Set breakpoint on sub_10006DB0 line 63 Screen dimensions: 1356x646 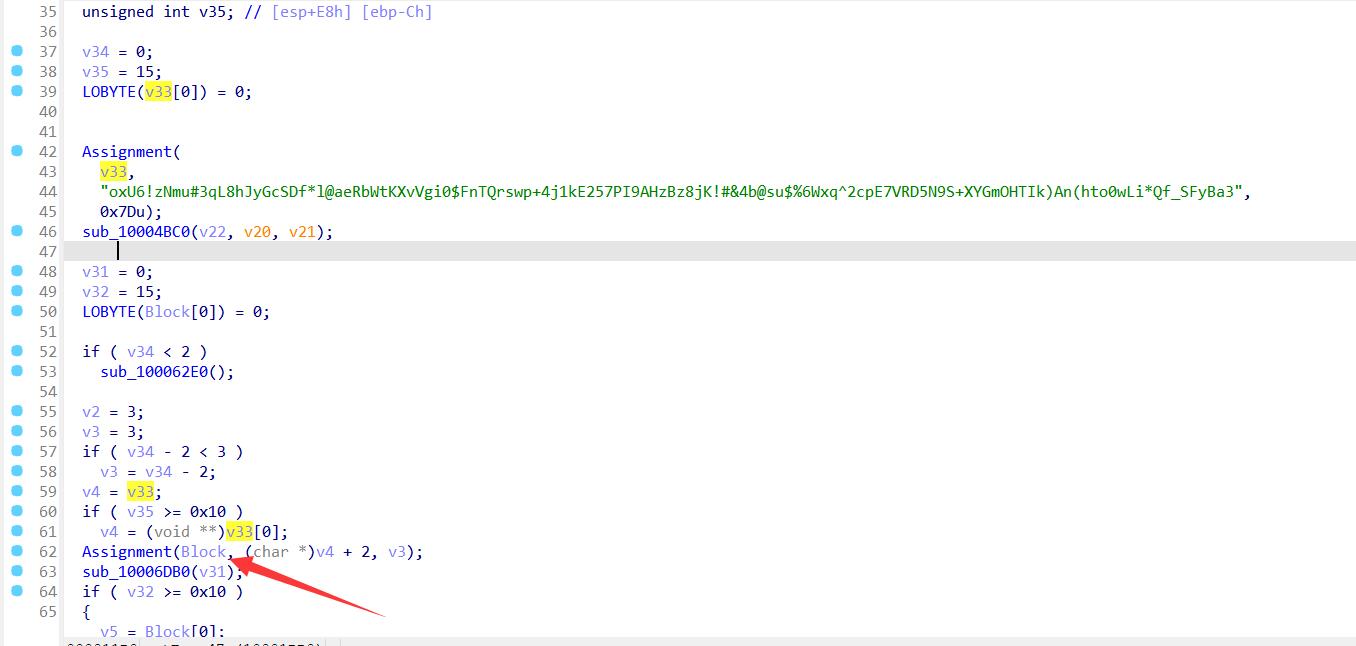17,571
